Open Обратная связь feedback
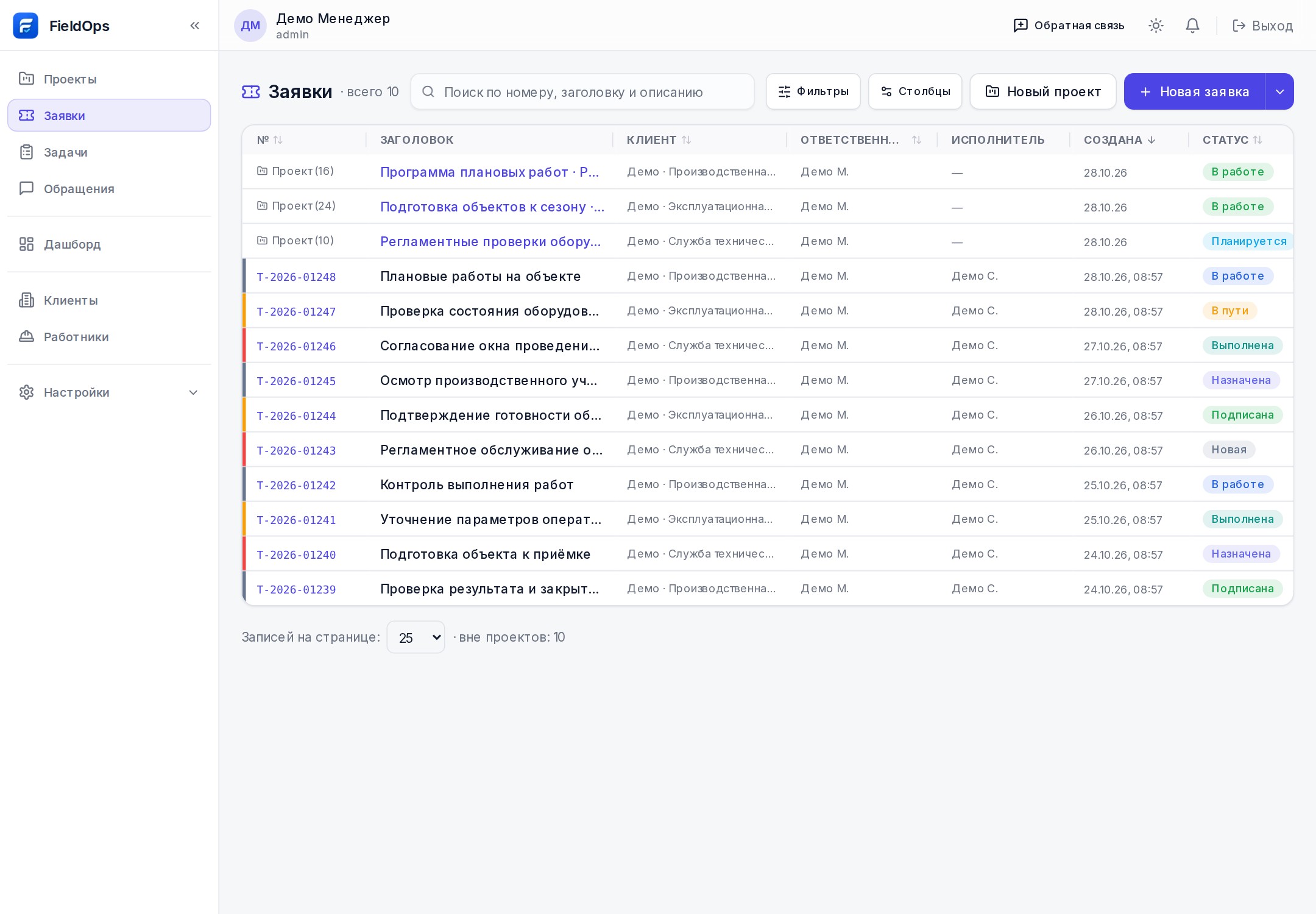Screen dimensions: 1316x914 [1069, 26]
